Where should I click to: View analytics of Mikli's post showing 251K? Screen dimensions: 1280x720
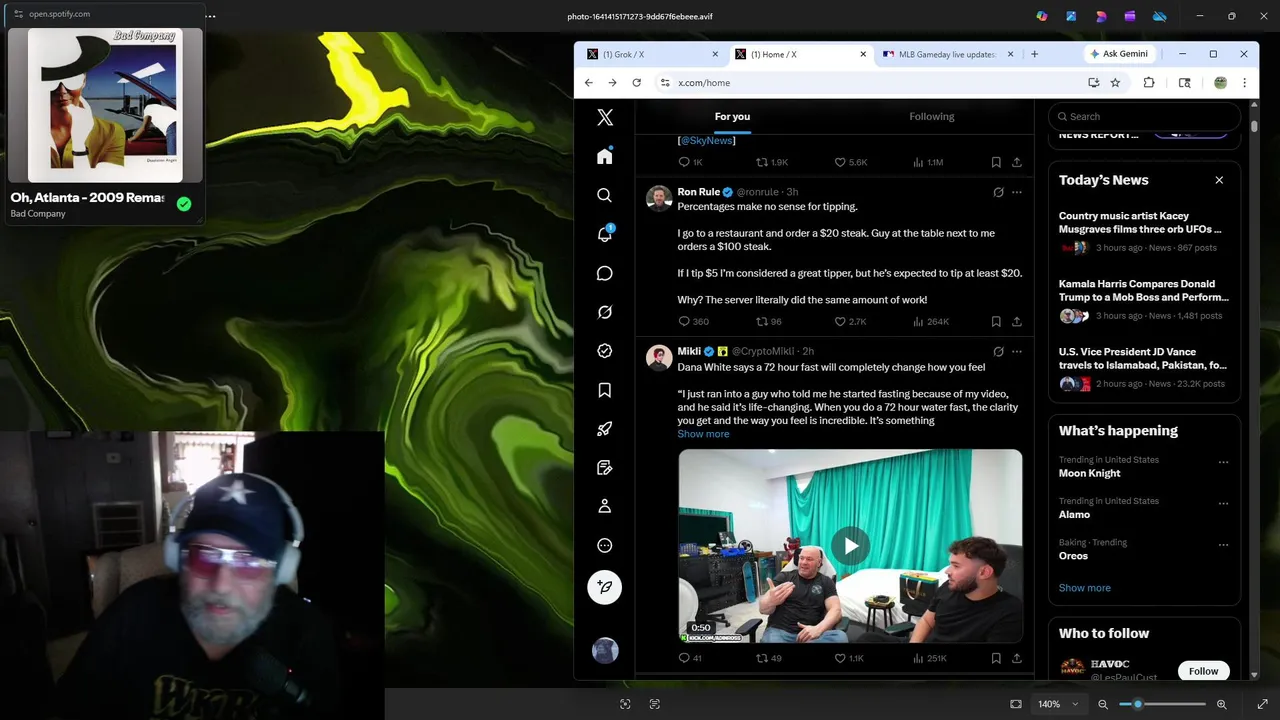point(929,658)
